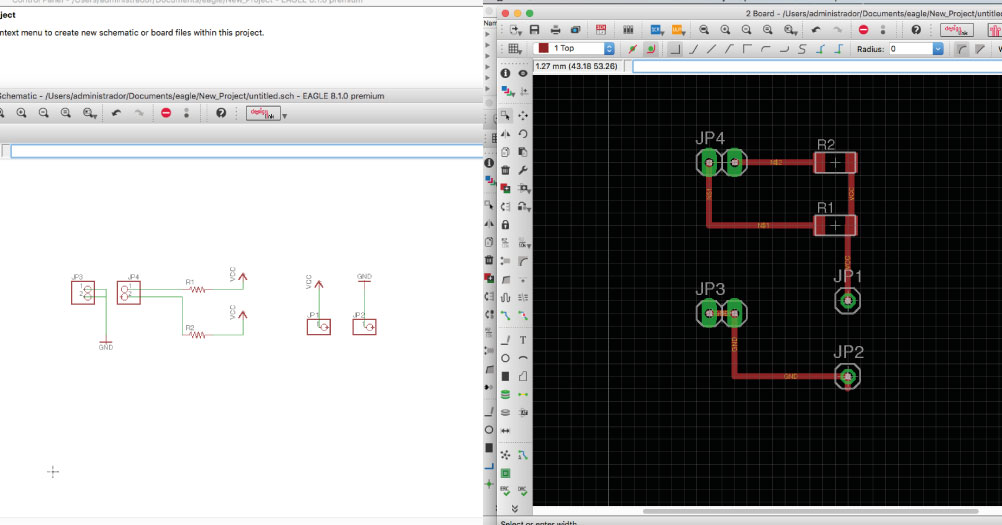1002x525 pixels.
Task: Toggle the red-slash follow-me router button
Action: click(x=633, y=49)
